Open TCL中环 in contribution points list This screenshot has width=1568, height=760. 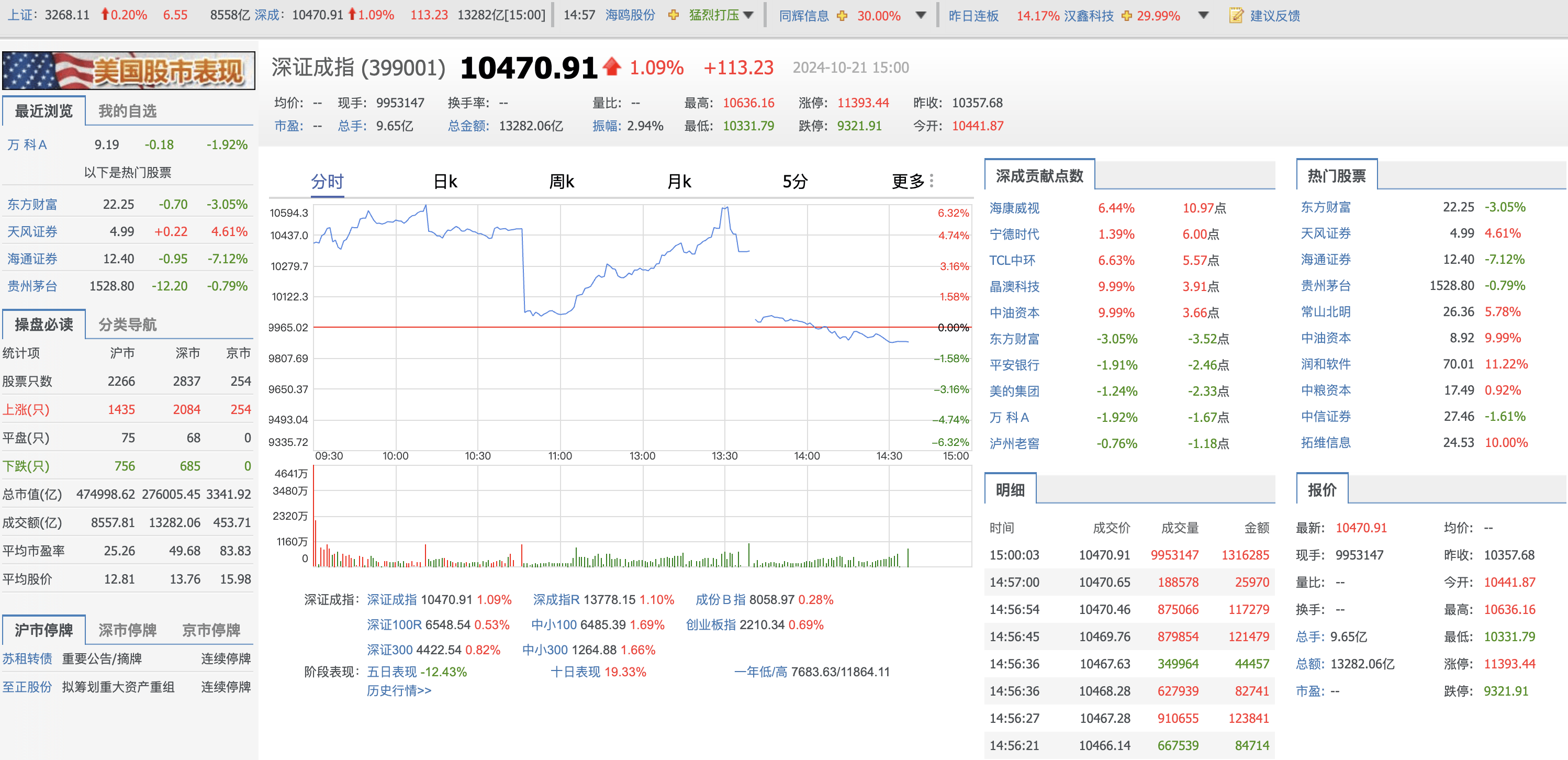[1012, 260]
